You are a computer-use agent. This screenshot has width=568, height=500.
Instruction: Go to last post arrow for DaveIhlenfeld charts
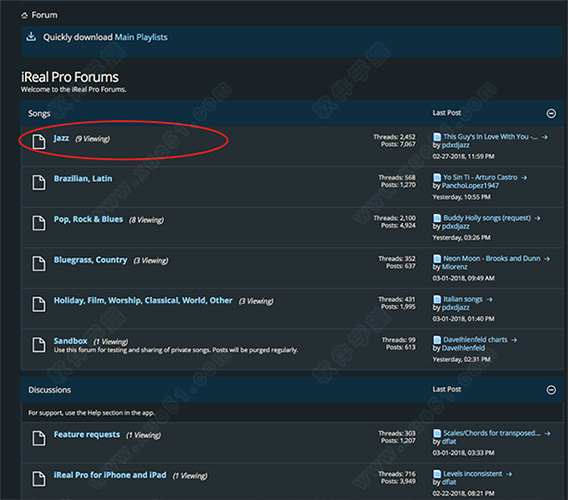pos(514,340)
